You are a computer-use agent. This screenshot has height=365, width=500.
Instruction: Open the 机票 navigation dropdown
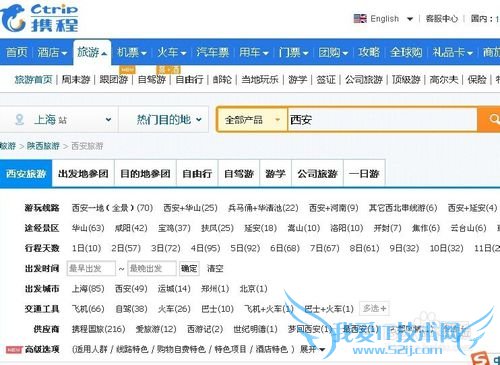click(x=144, y=53)
